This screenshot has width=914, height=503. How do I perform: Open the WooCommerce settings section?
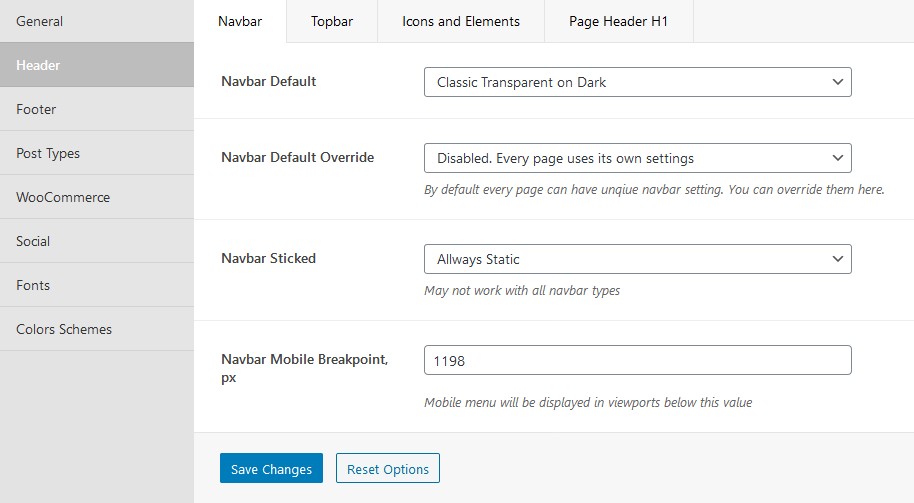click(x=97, y=197)
